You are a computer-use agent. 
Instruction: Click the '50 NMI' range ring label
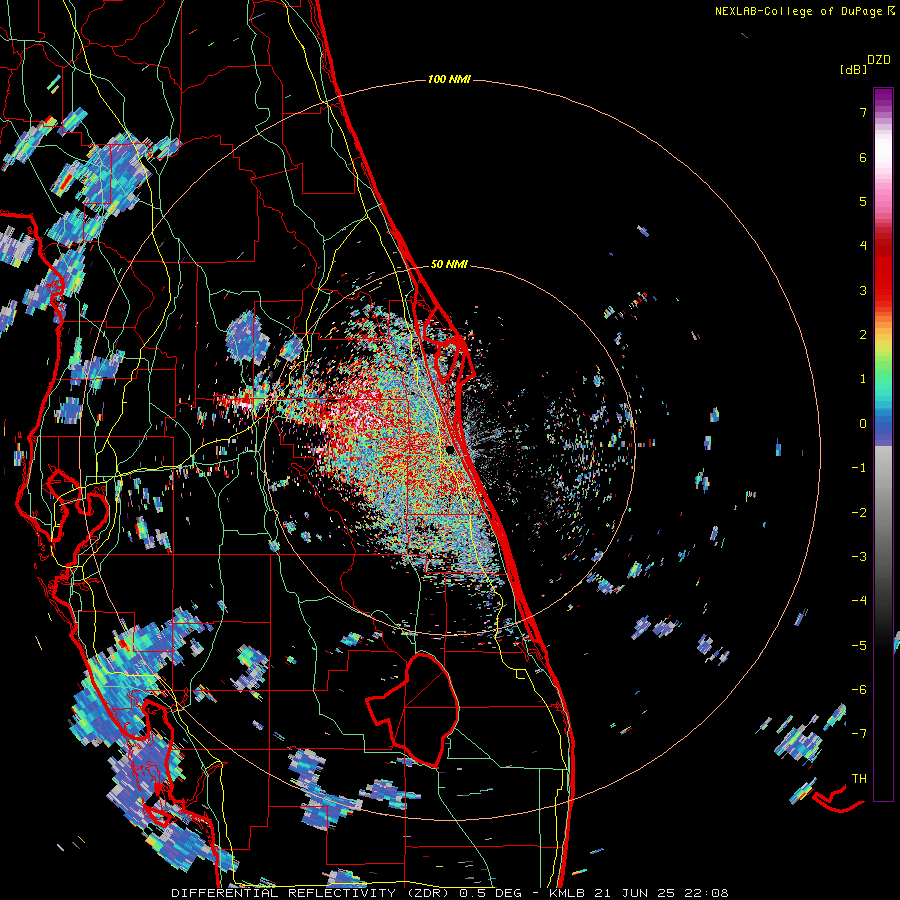449,265
